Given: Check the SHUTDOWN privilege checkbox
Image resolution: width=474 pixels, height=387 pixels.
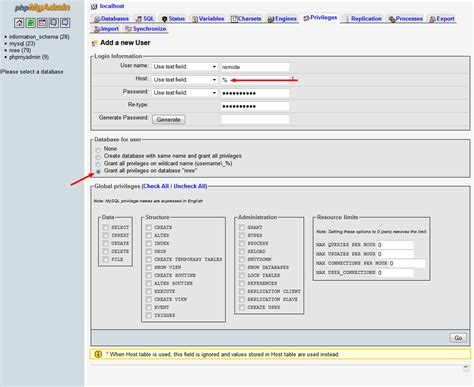Looking at the screenshot, I should pos(242,259).
